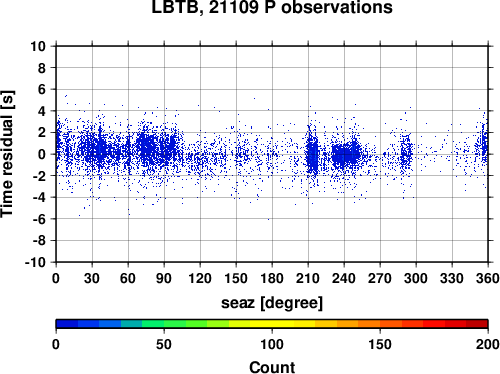Screen dimensions: 500x374
Task: Click the 'Time residual [s]' y-axis label
Action: (7, 154)
